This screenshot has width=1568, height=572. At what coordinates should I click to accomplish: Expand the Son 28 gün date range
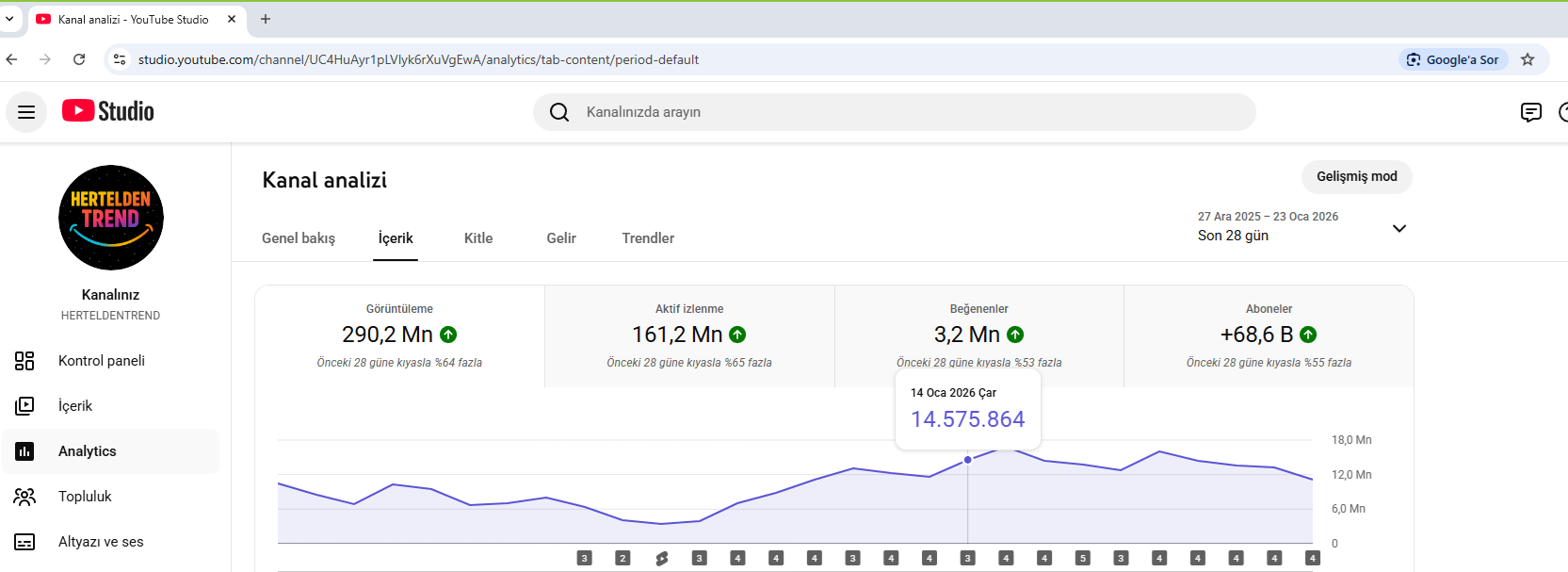coord(1302,227)
